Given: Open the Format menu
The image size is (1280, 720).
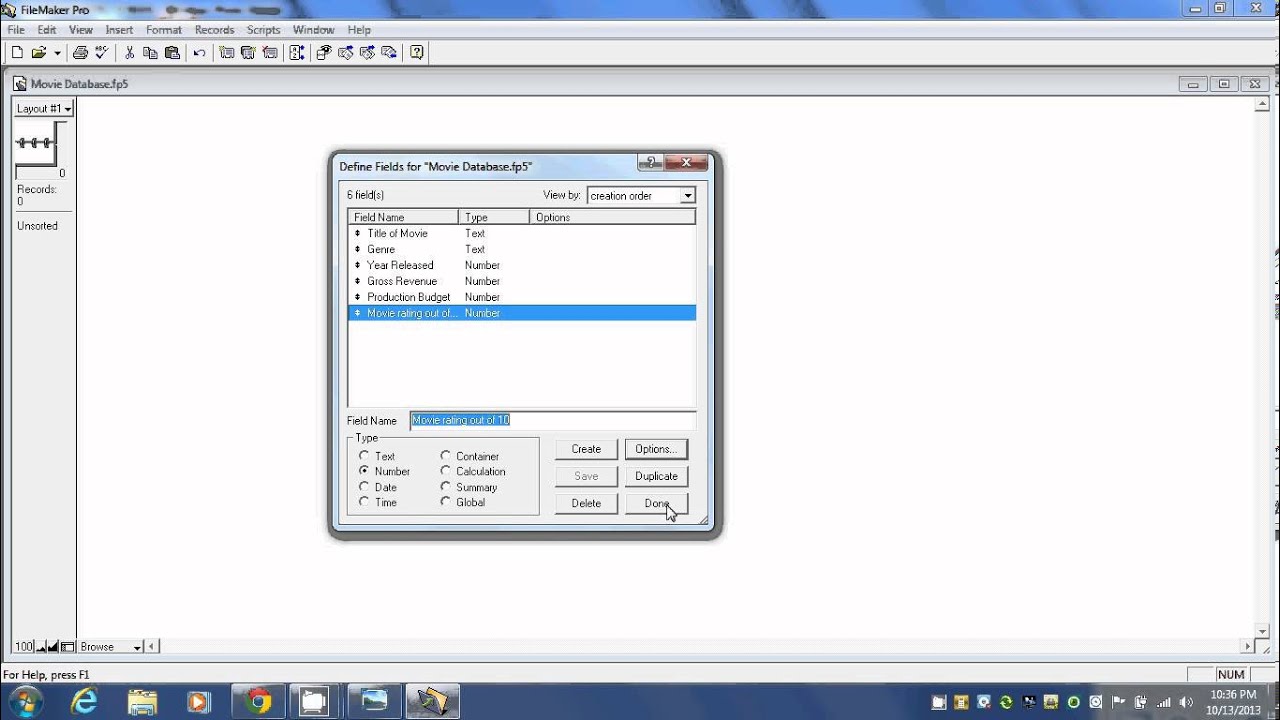Looking at the screenshot, I should click(x=164, y=30).
